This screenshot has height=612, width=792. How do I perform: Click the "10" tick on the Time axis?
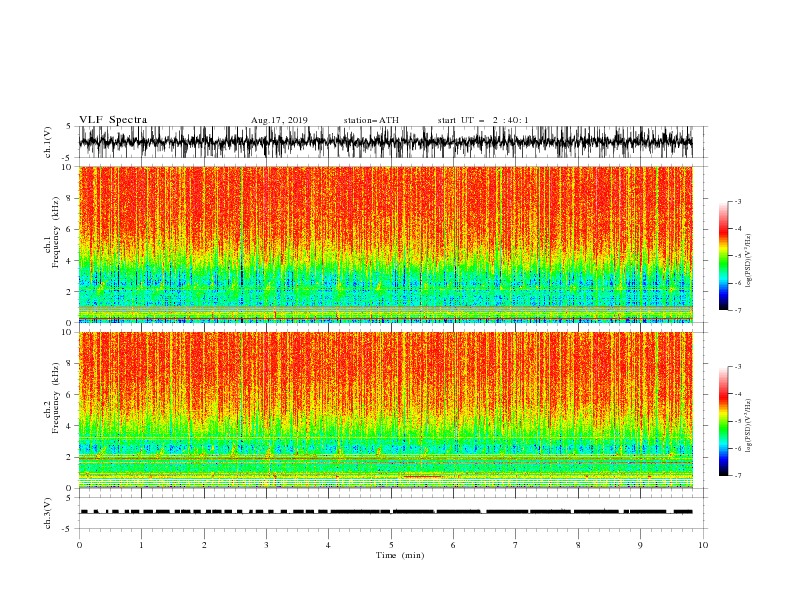point(703,545)
